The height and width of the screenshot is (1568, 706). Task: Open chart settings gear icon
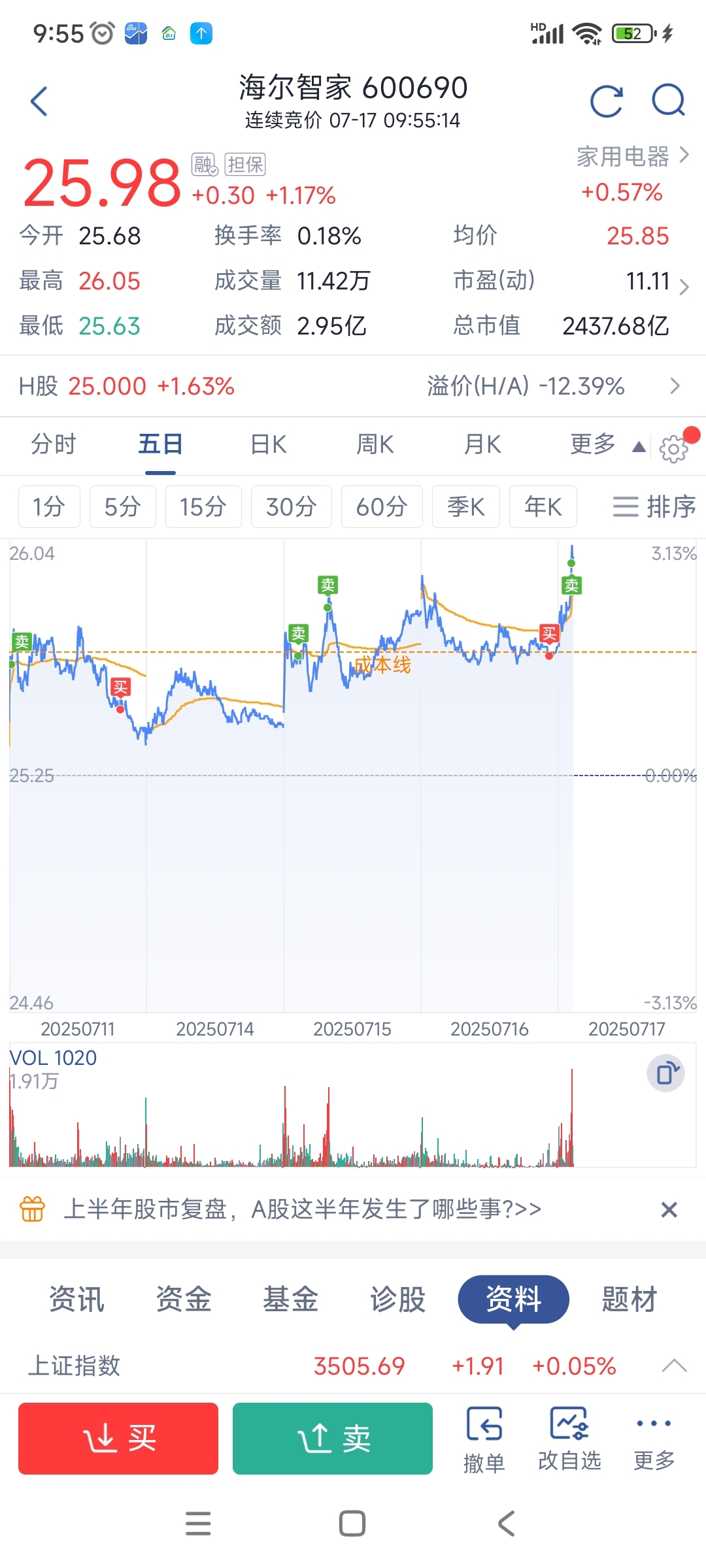(x=674, y=449)
